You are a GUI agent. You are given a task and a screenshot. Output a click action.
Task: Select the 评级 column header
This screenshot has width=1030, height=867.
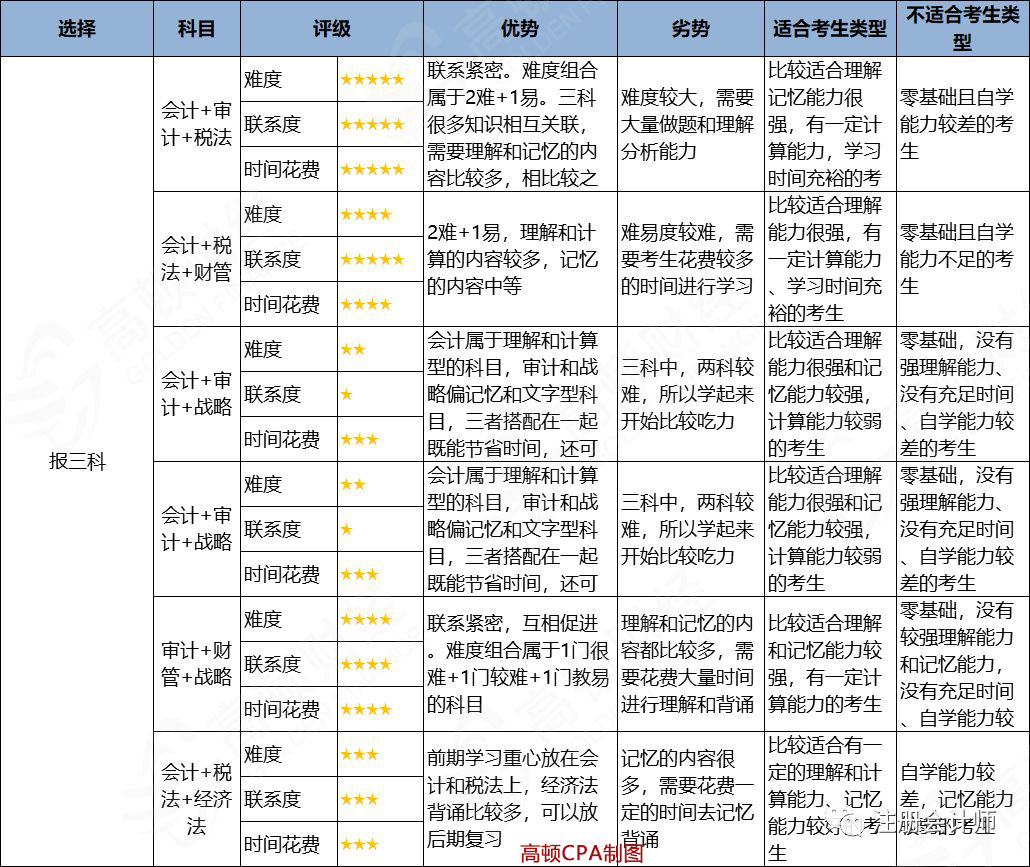pyautogui.click(x=331, y=29)
